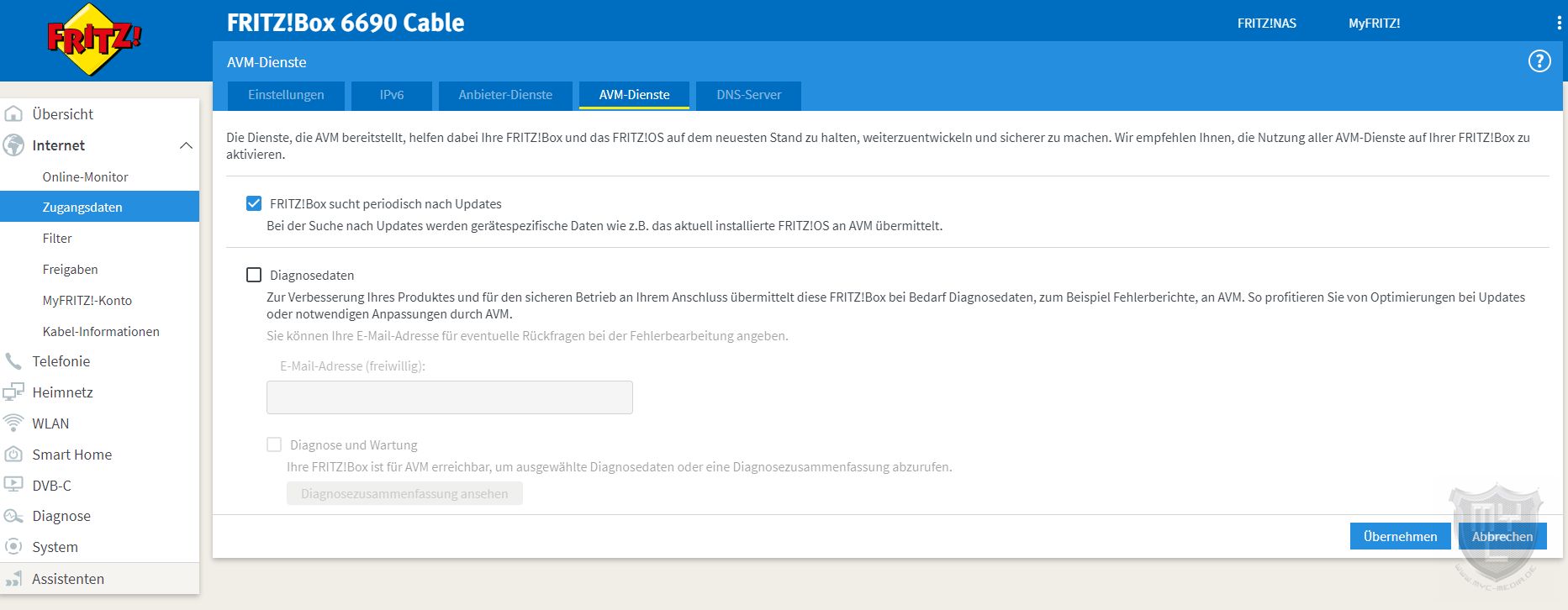Toggle Diagnose und Wartung checkbox
1568x610 pixels.
tap(274, 444)
